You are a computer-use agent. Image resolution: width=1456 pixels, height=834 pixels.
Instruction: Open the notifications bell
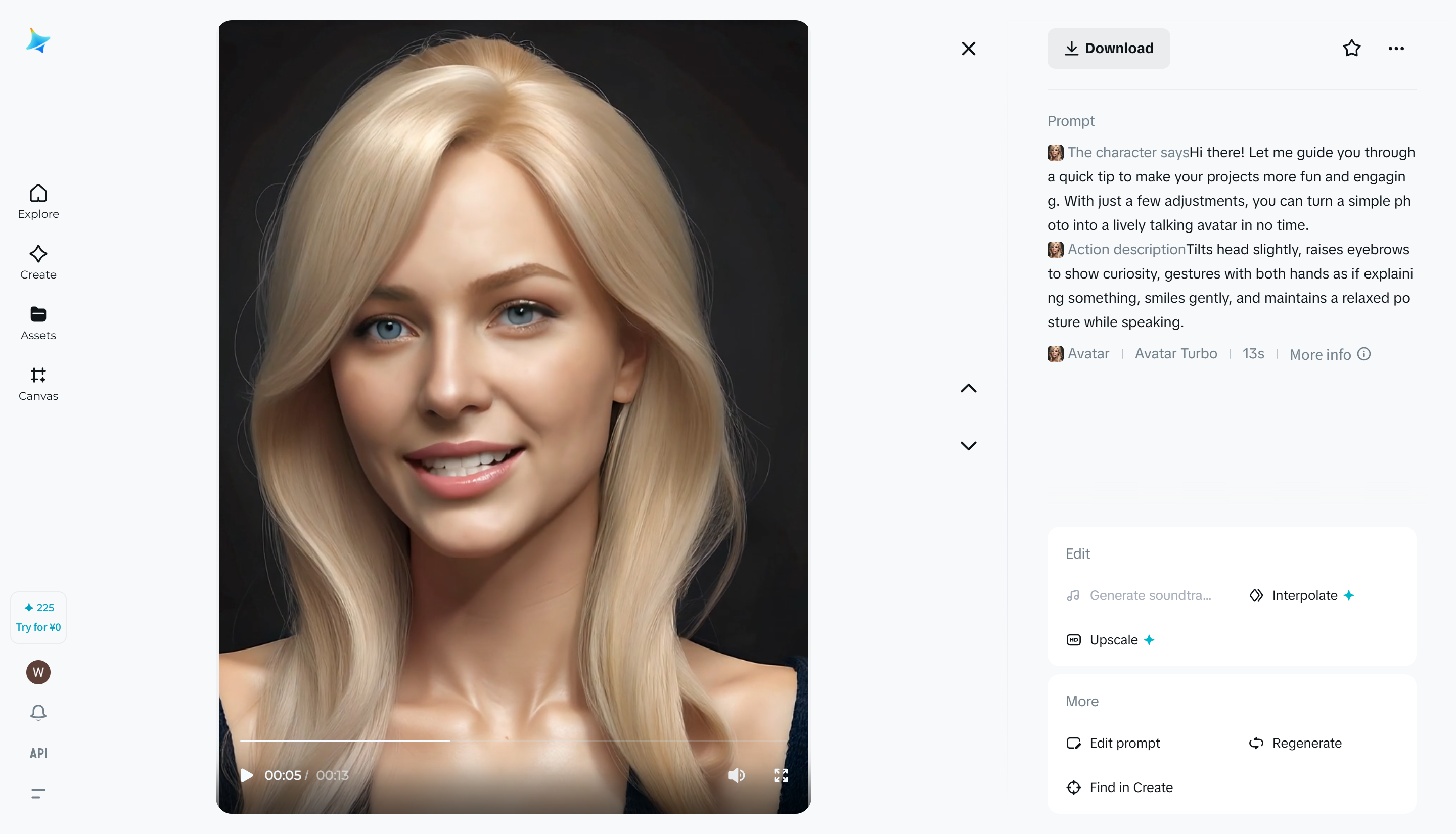(x=38, y=712)
